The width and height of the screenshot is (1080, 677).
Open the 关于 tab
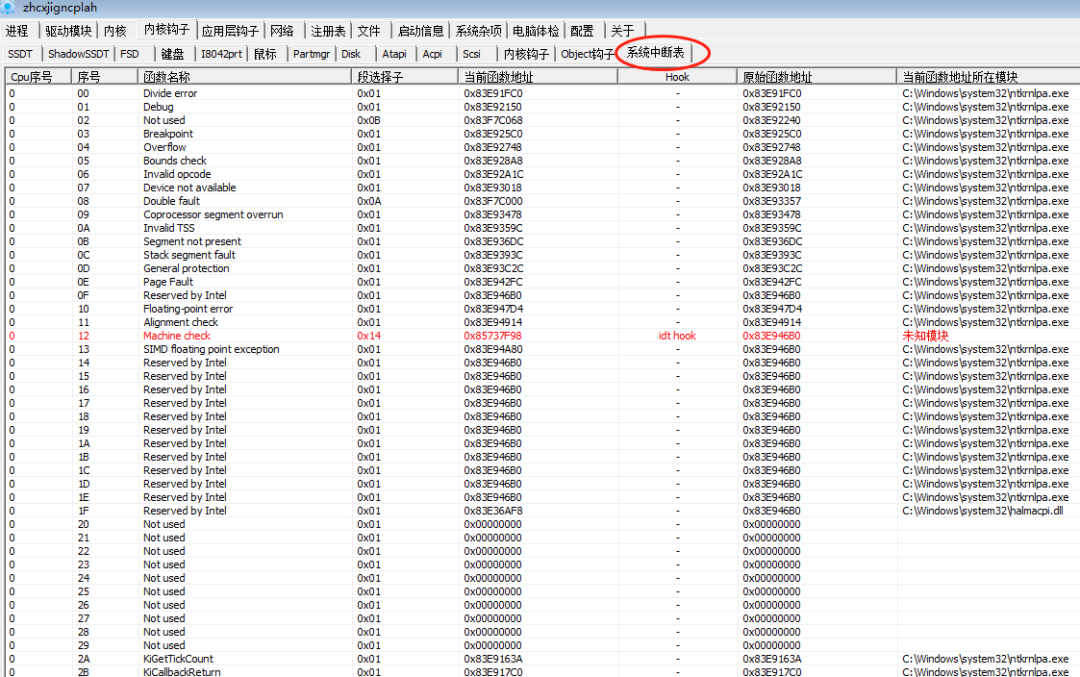click(622, 31)
